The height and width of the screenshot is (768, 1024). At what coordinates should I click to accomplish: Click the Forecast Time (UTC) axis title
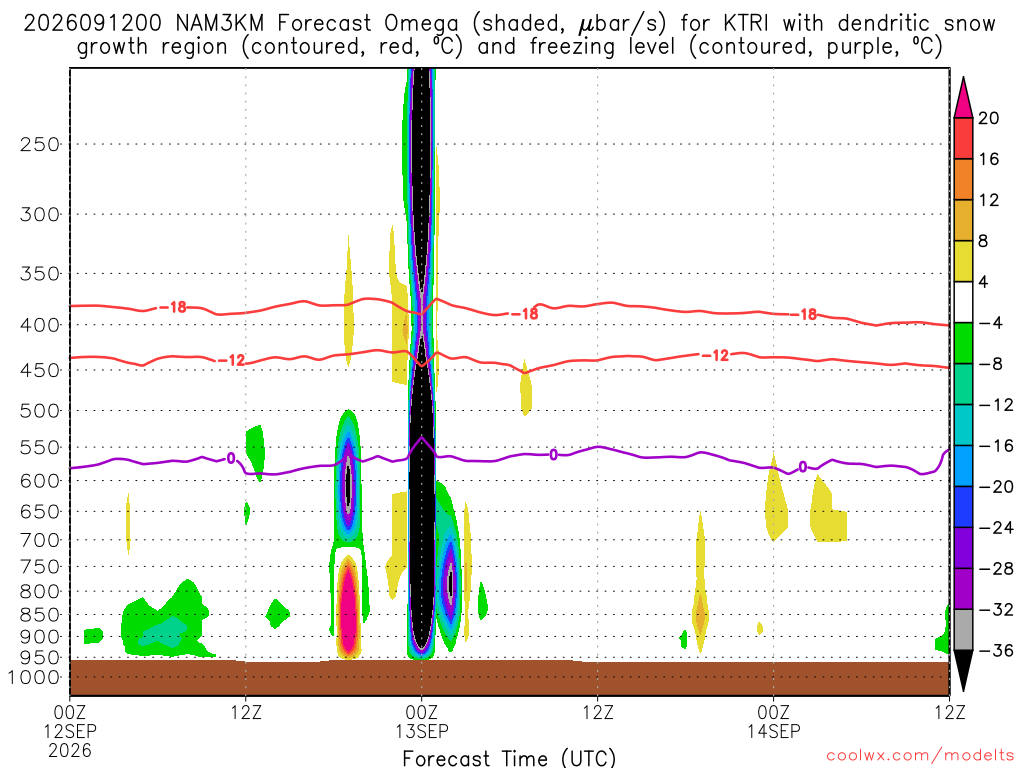[509, 758]
